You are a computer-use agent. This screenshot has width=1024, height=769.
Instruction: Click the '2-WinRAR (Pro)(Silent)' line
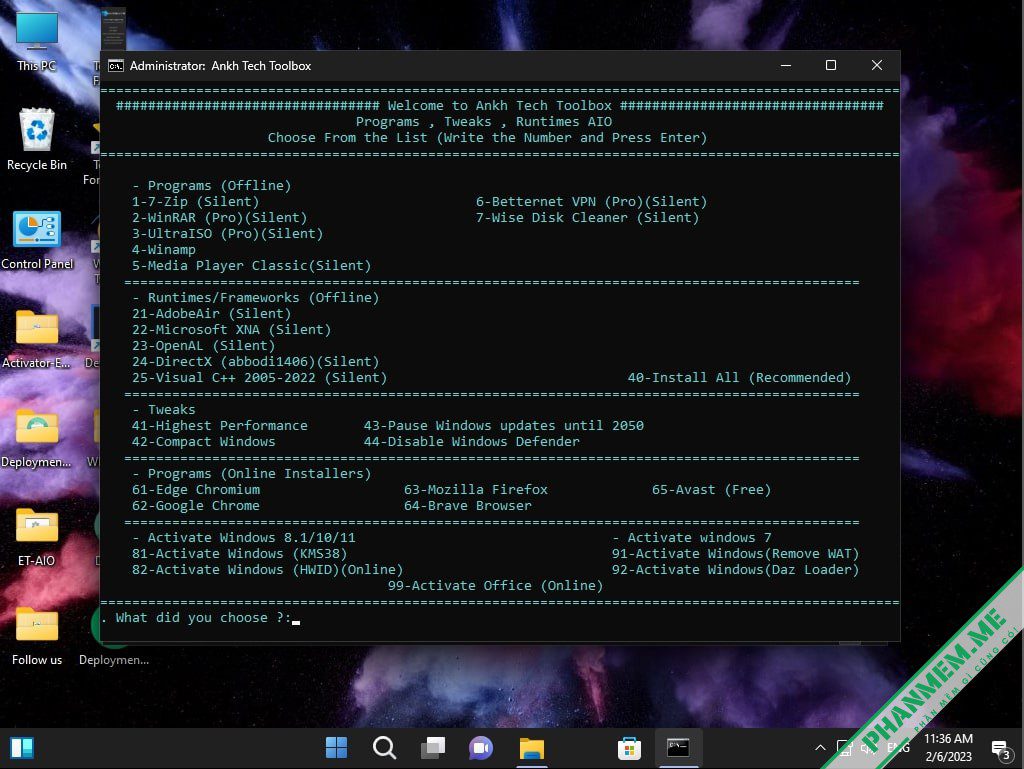coord(219,217)
